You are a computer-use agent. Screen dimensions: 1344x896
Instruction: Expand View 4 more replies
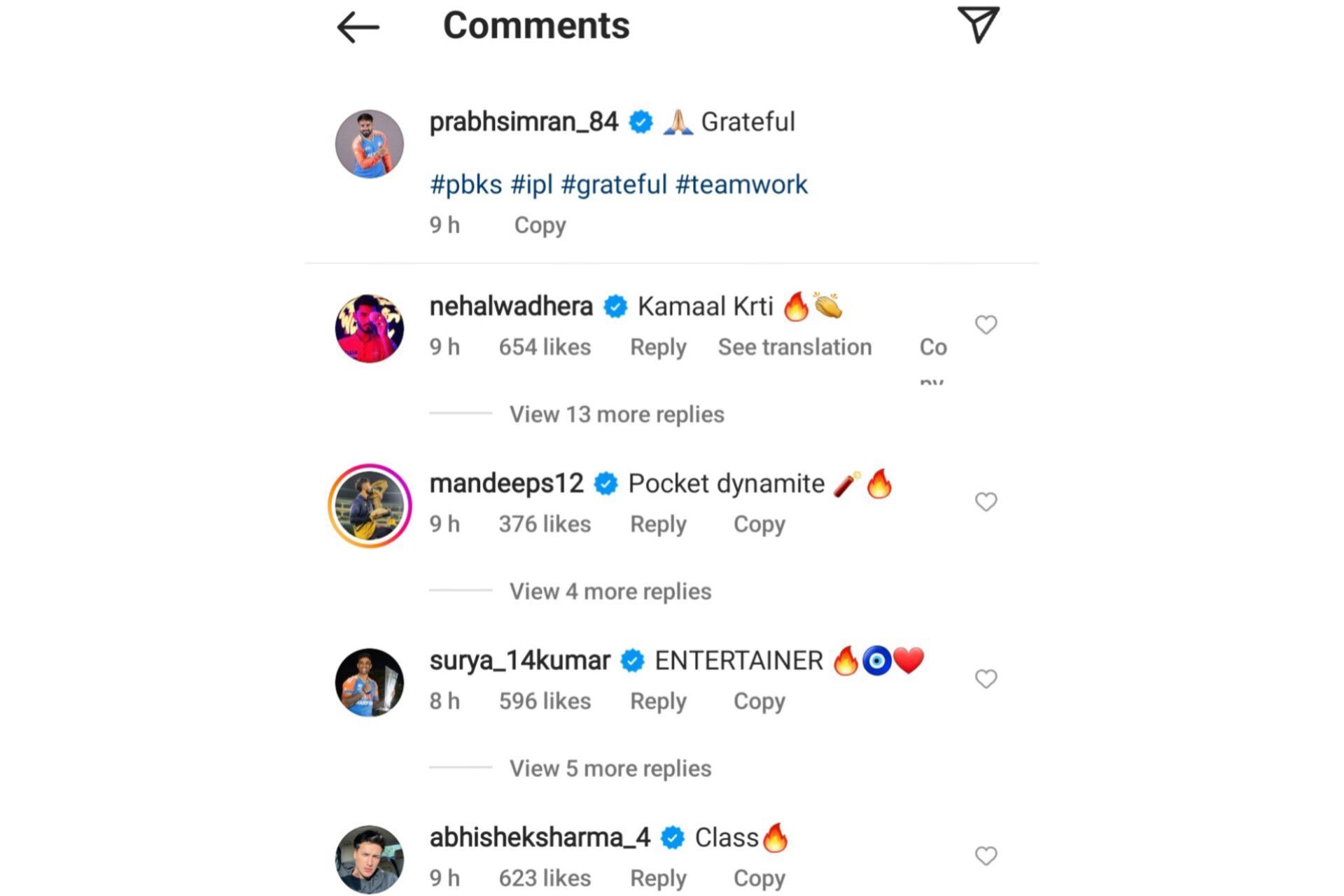(x=609, y=591)
